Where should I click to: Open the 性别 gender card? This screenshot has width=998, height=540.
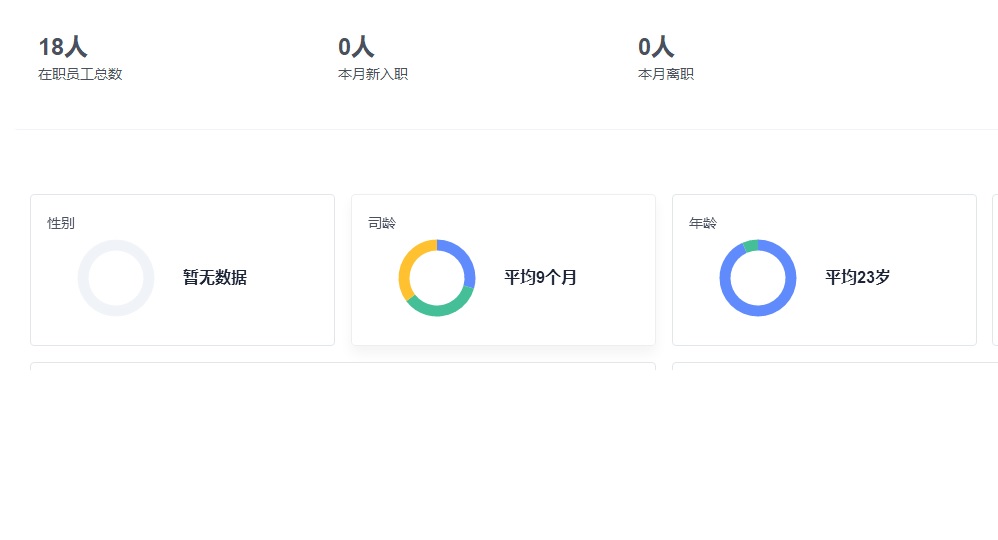pos(183,270)
